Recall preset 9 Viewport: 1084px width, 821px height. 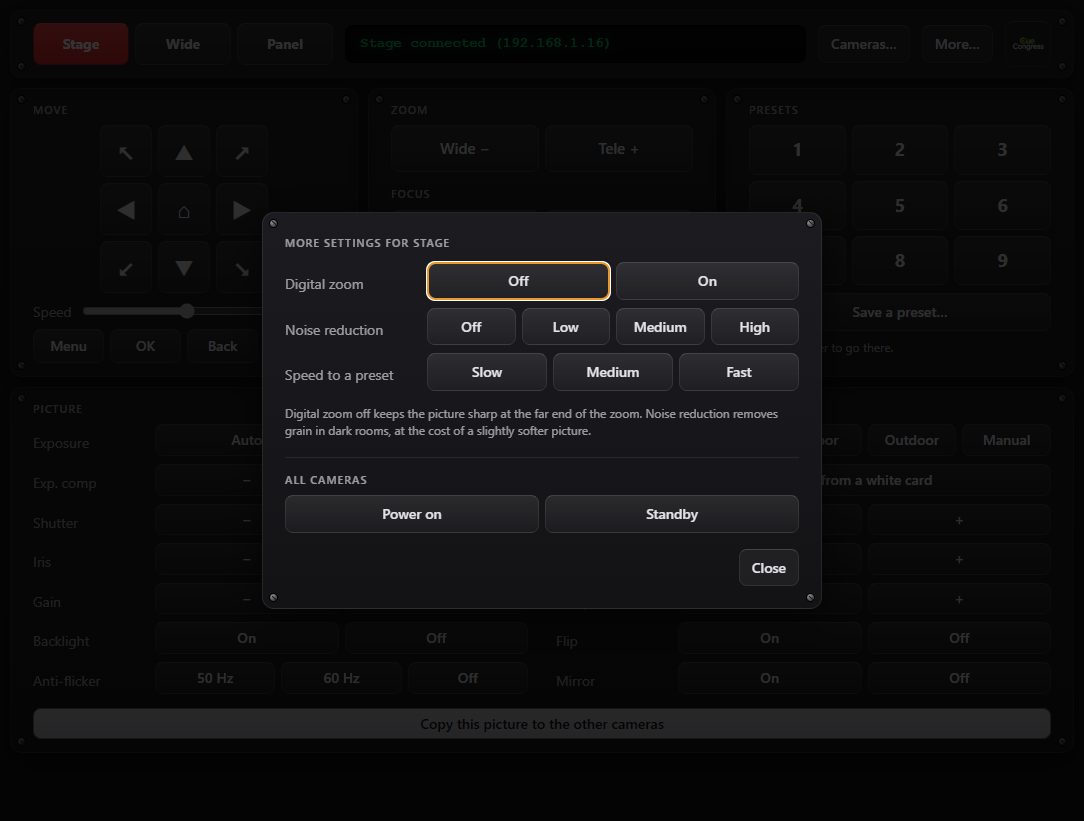click(x=1002, y=261)
